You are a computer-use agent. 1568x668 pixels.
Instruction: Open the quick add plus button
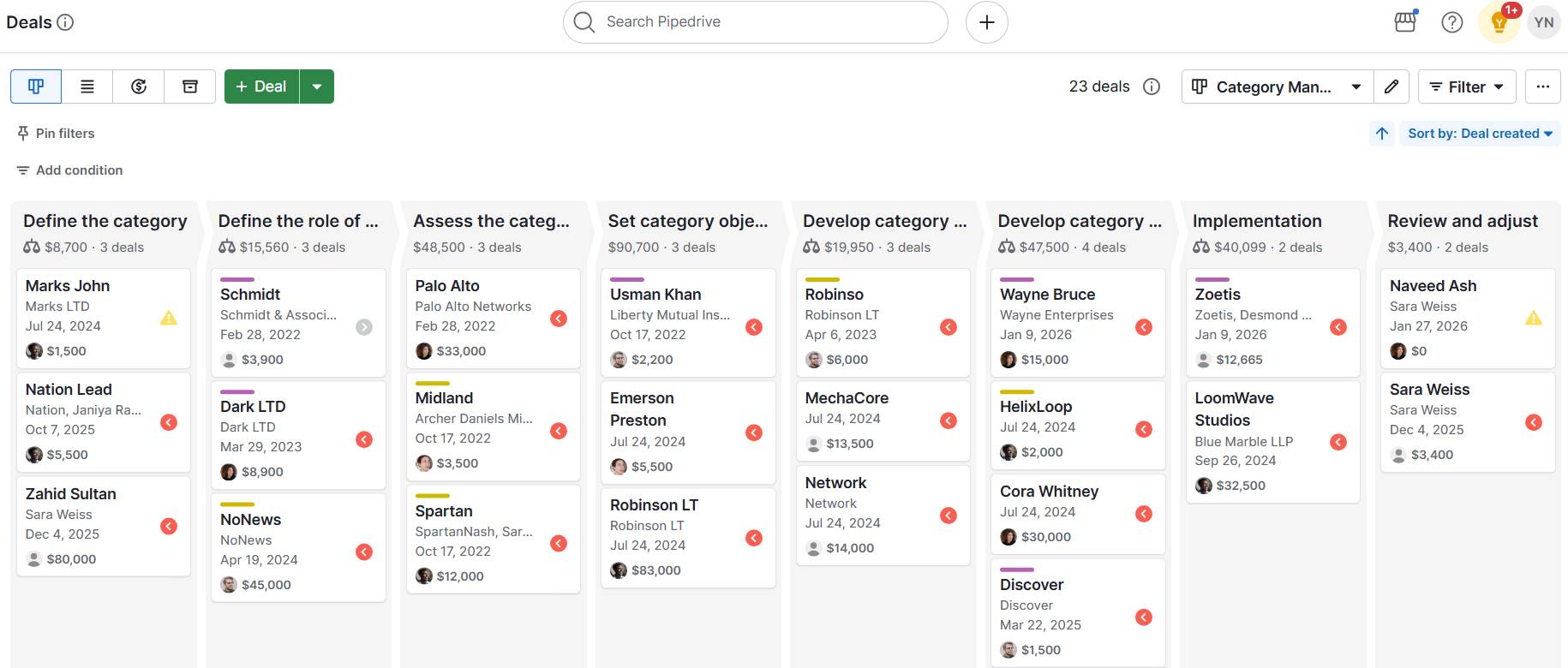(x=987, y=22)
